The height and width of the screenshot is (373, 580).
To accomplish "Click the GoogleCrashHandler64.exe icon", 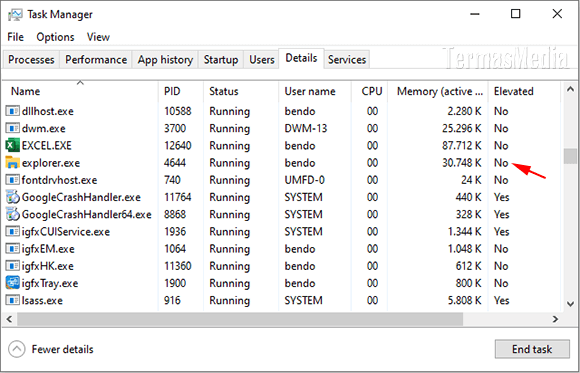I will point(12,214).
